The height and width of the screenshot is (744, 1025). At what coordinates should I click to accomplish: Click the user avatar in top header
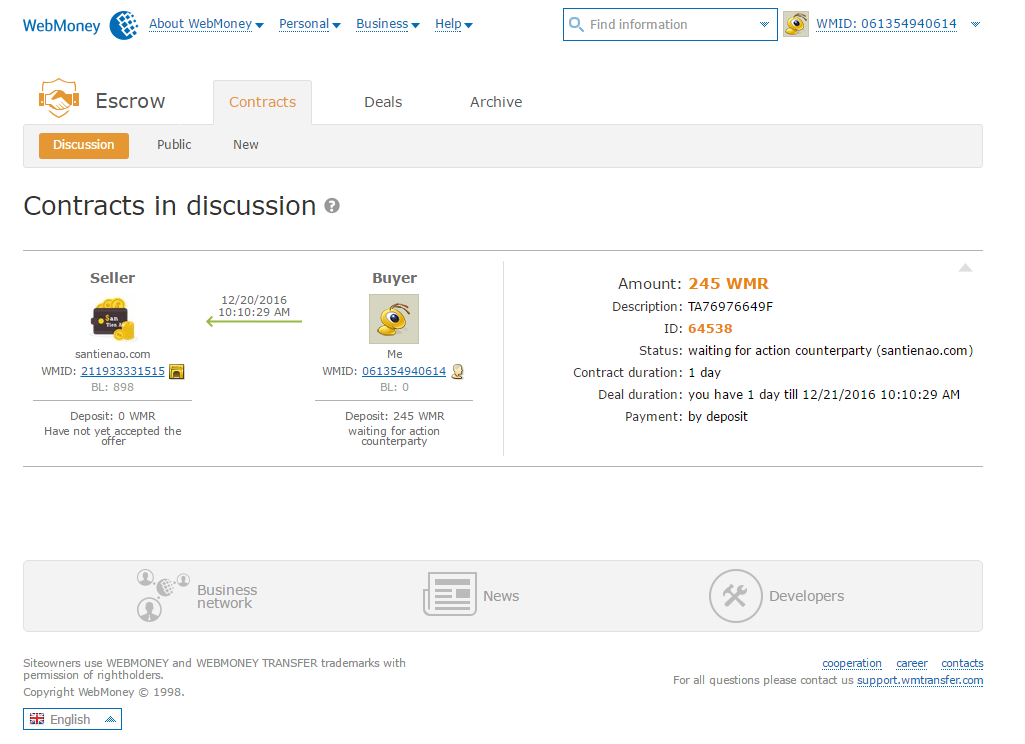coord(796,25)
